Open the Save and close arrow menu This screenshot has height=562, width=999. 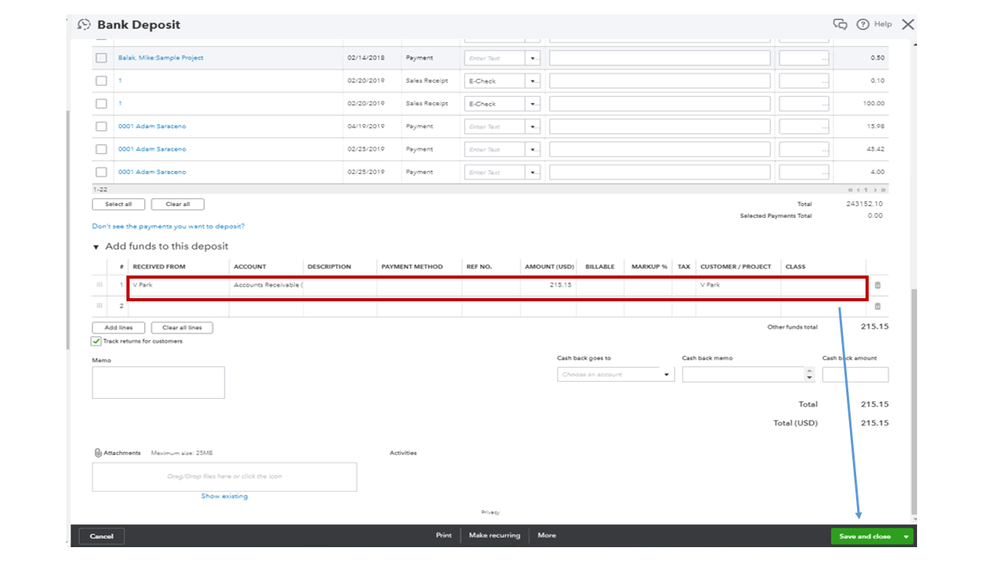tap(905, 537)
